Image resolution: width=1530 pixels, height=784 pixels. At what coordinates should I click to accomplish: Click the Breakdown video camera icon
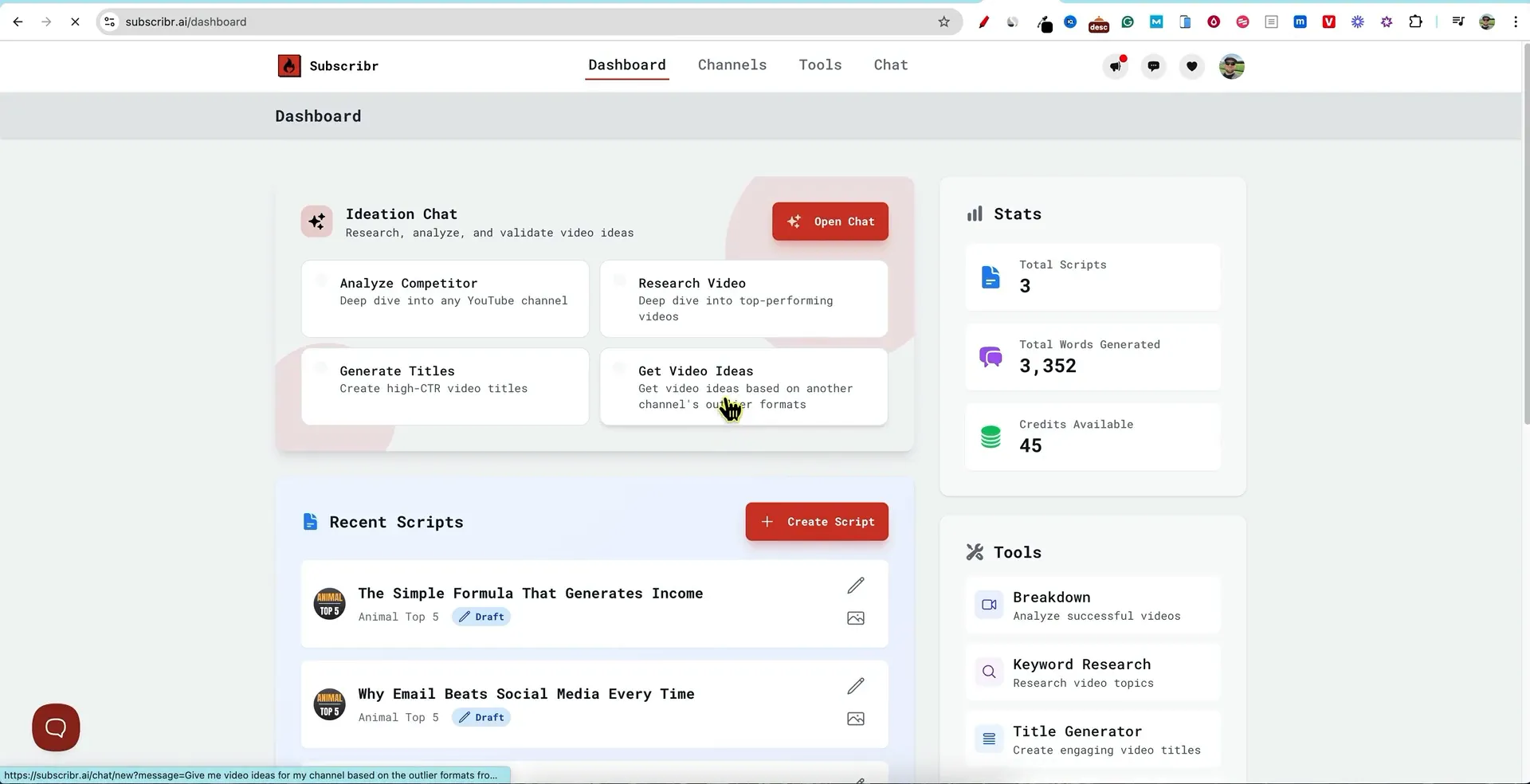pyautogui.click(x=989, y=605)
